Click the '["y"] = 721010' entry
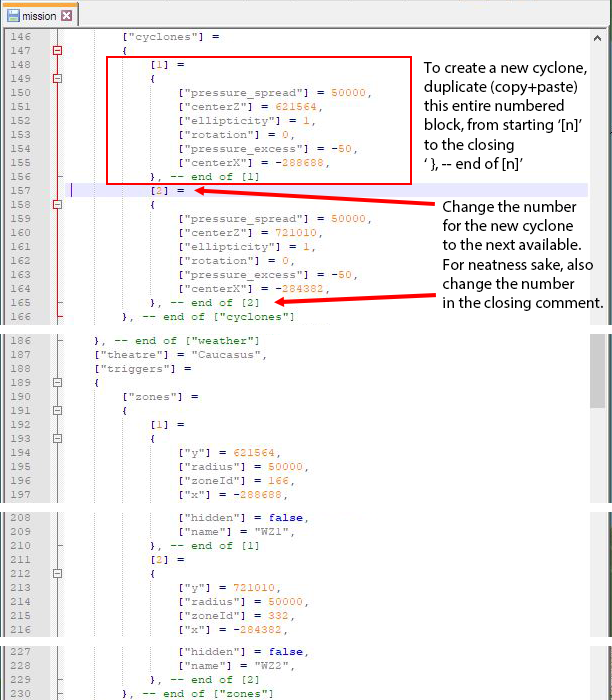This screenshot has width=612, height=700. pyautogui.click(x=229, y=588)
